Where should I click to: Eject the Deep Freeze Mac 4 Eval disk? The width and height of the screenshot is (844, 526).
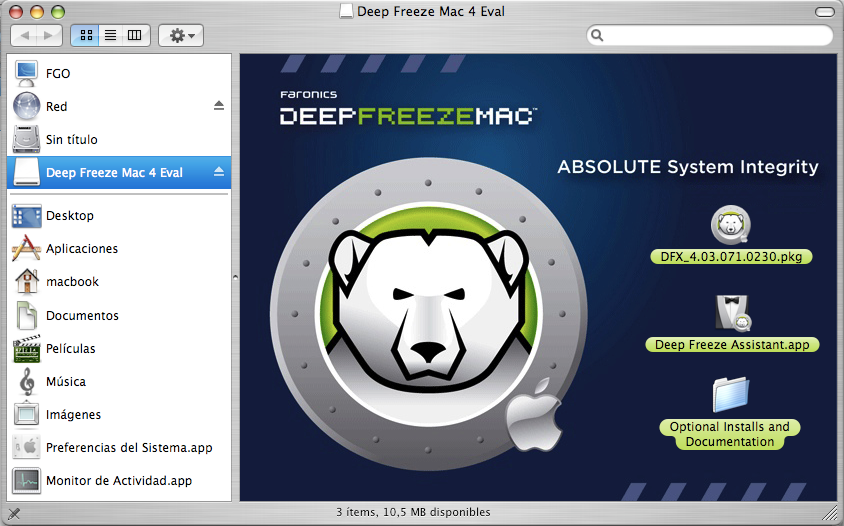tap(219, 172)
